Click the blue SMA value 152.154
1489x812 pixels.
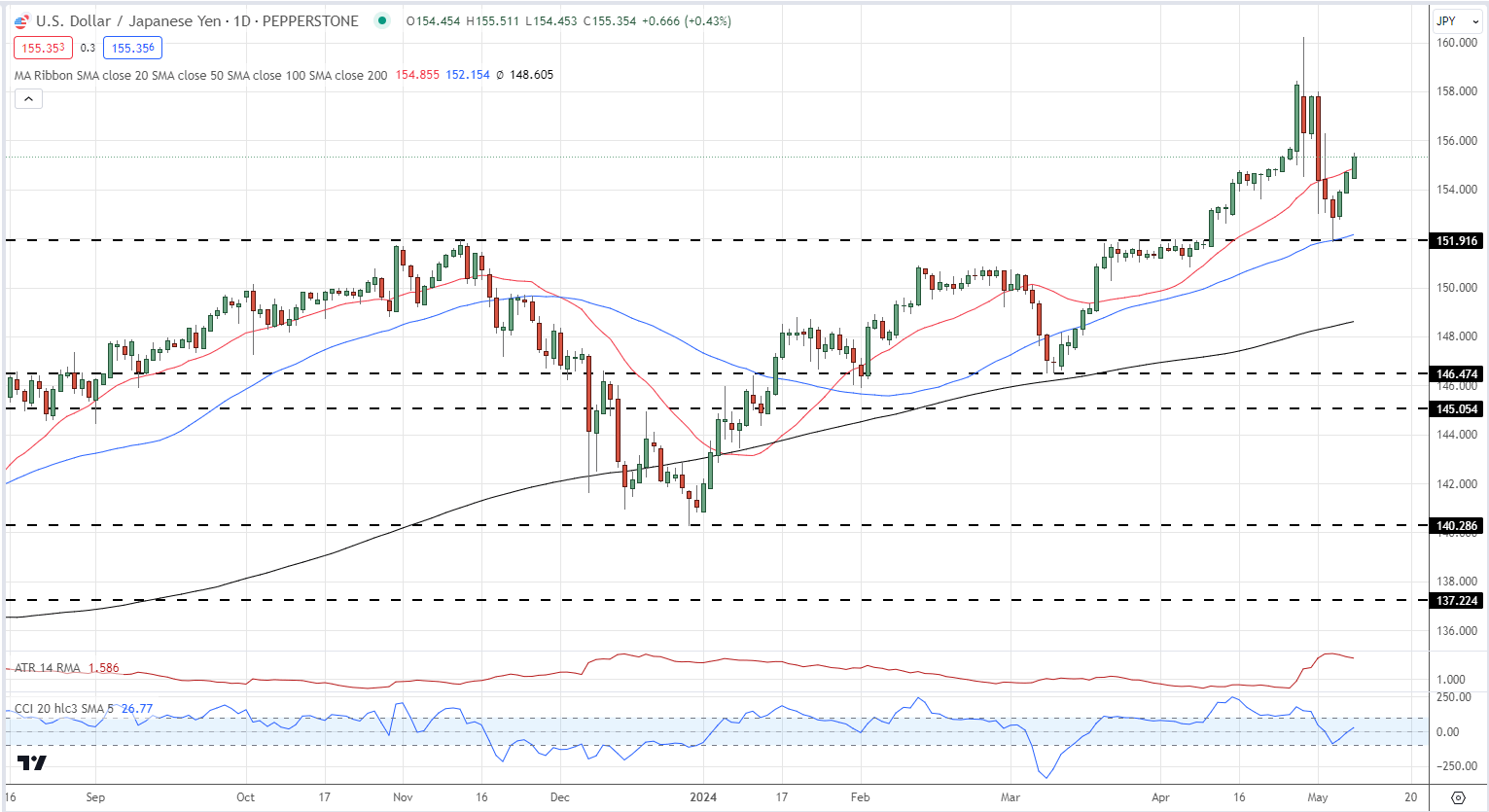point(468,75)
